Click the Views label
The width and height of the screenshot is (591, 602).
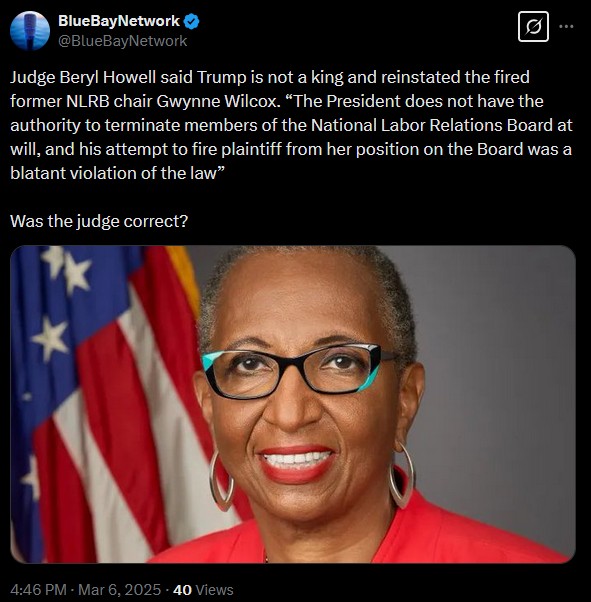[x=214, y=589]
